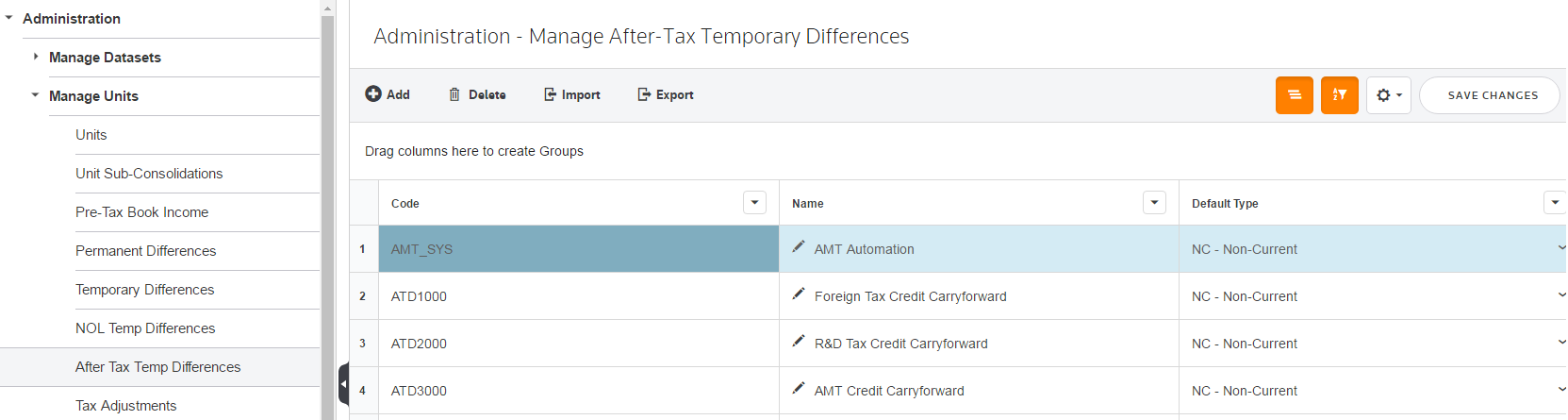Viewport: 1568px width, 420px height.
Task: Edit AMT Automation row pencil icon
Action: [x=799, y=247]
